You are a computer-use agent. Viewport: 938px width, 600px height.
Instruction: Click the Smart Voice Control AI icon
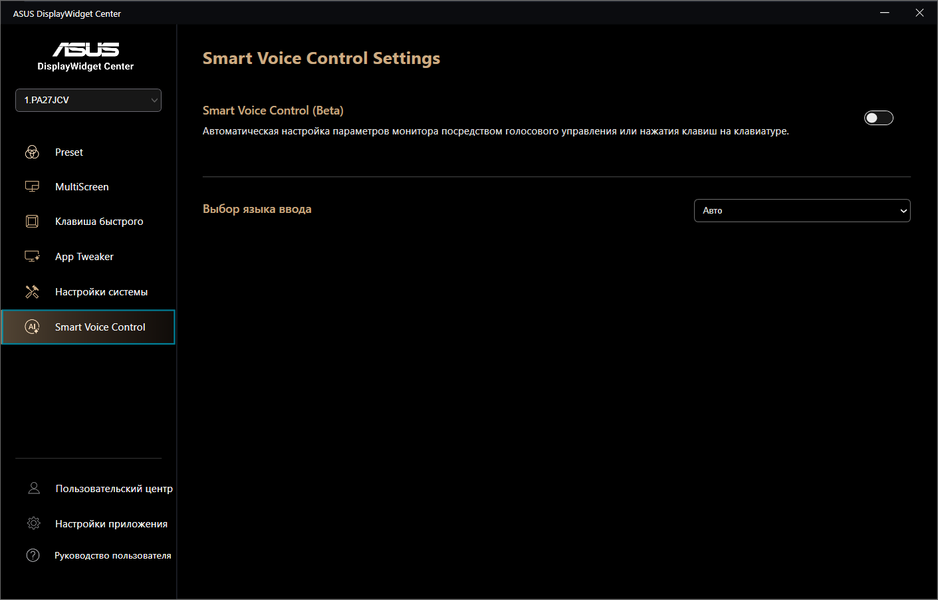[32, 327]
